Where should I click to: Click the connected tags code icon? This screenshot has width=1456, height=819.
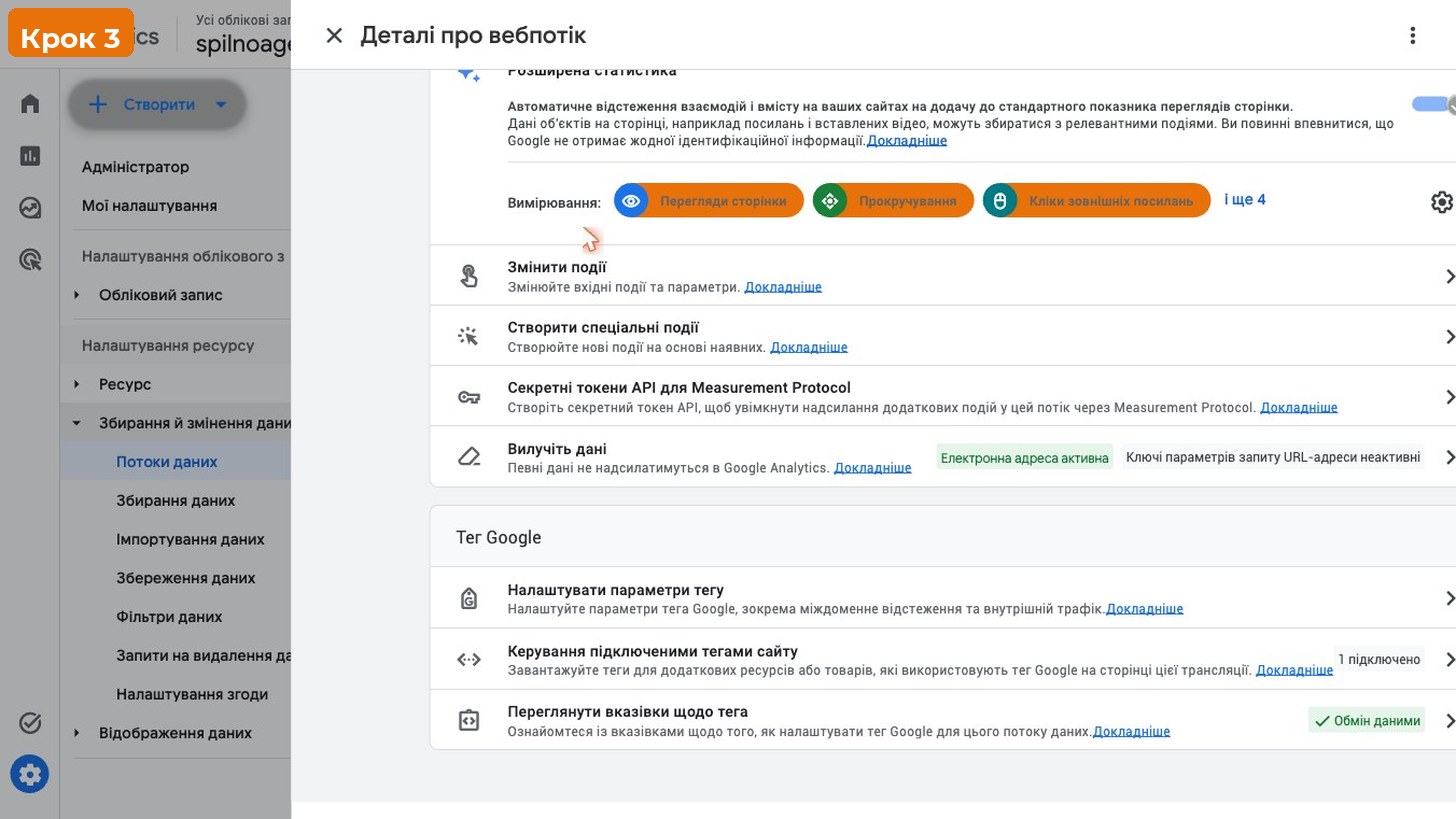click(469, 659)
